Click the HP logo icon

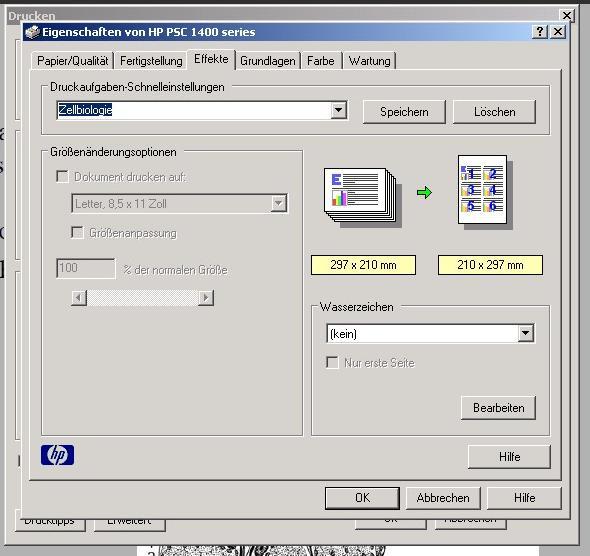[x=57, y=455]
